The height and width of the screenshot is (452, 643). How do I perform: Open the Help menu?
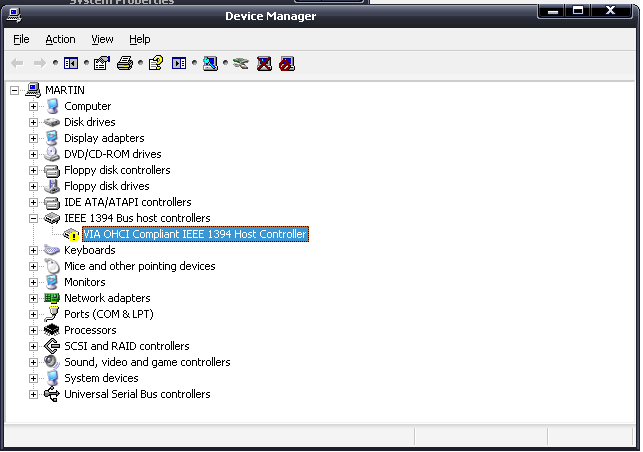click(139, 39)
